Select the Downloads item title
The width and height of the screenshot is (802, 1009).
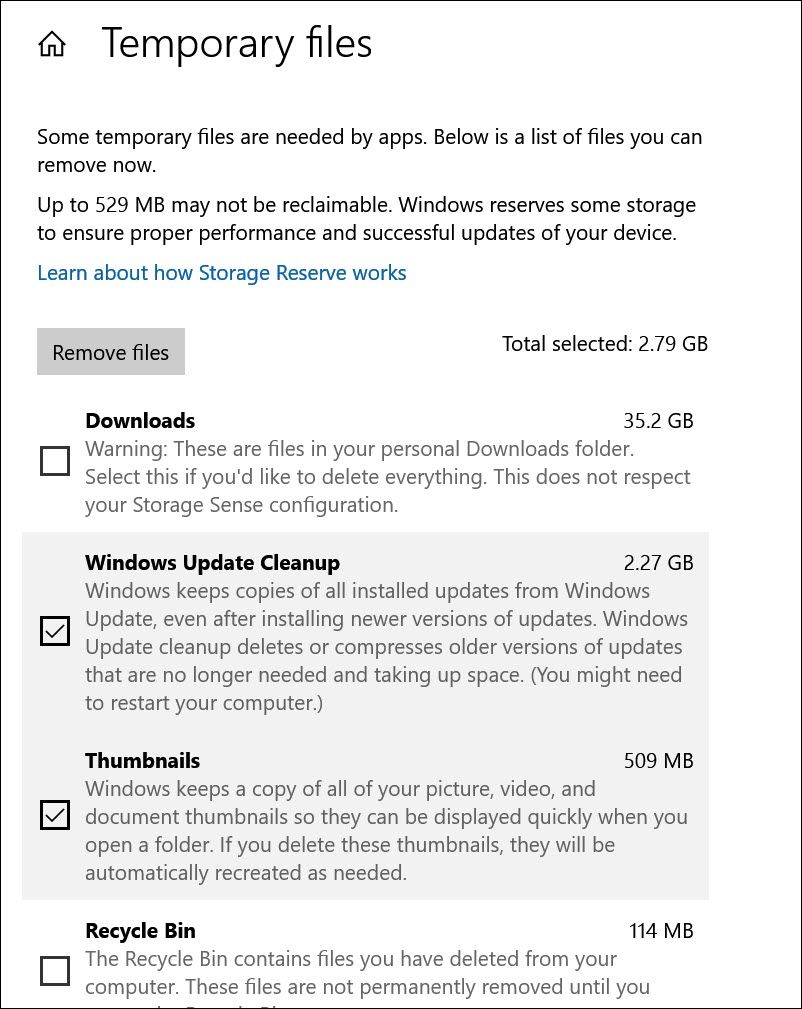click(x=140, y=421)
